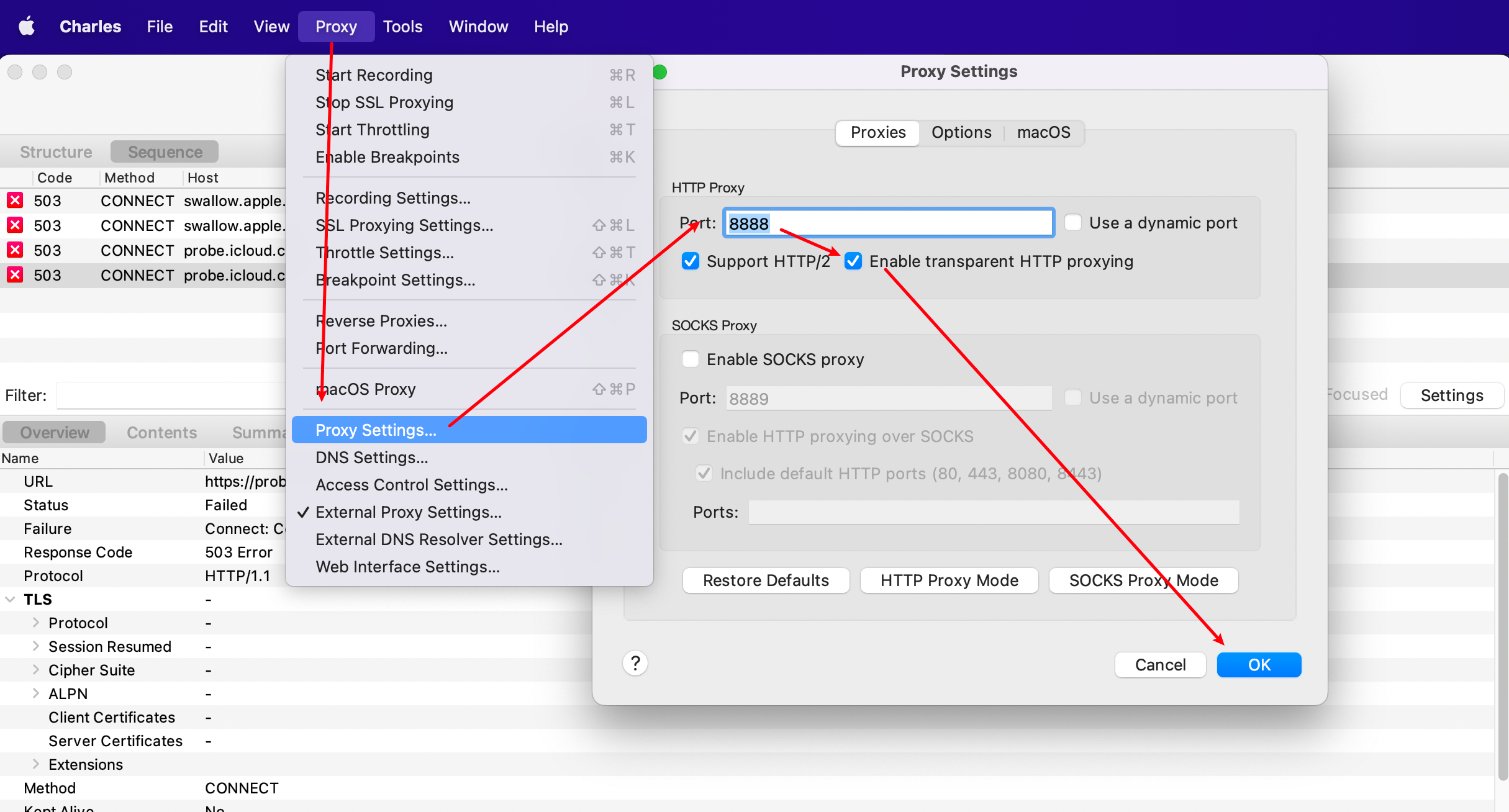Click the red error icon for swallow.apple row one
The height and width of the screenshot is (812, 1509).
point(15,201)
